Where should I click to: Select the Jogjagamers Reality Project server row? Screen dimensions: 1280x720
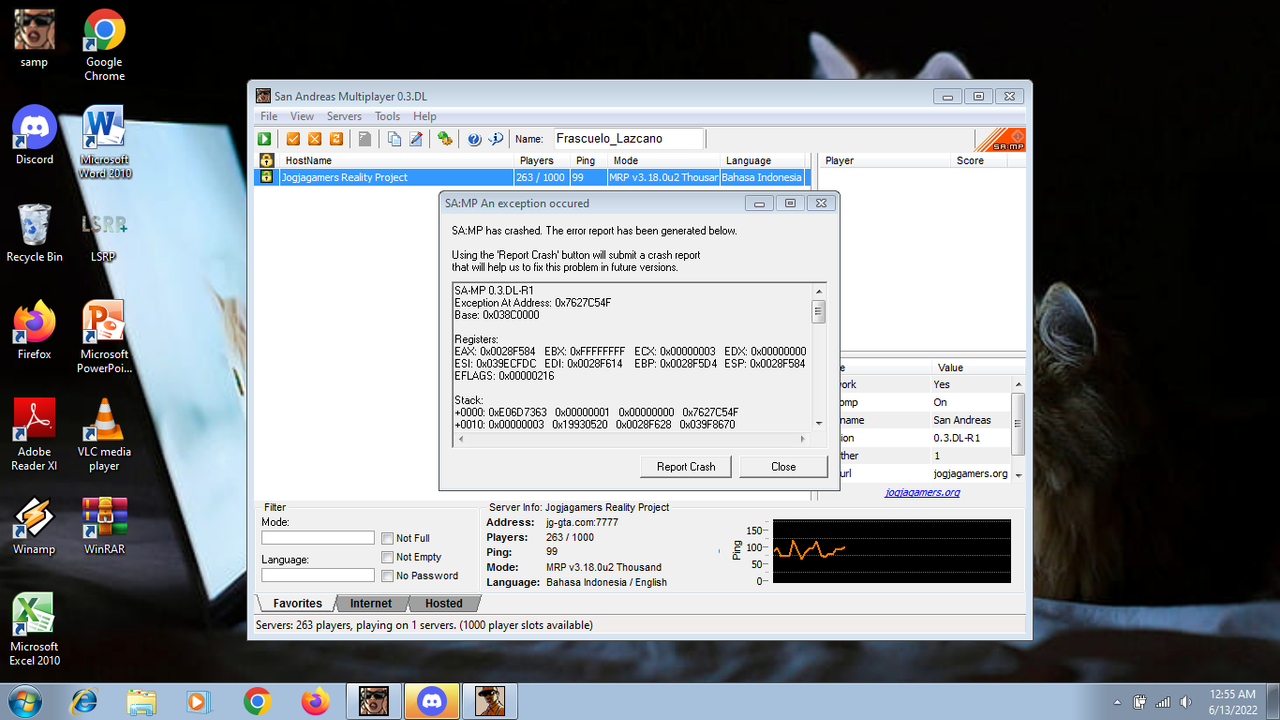tap(532, 177)
